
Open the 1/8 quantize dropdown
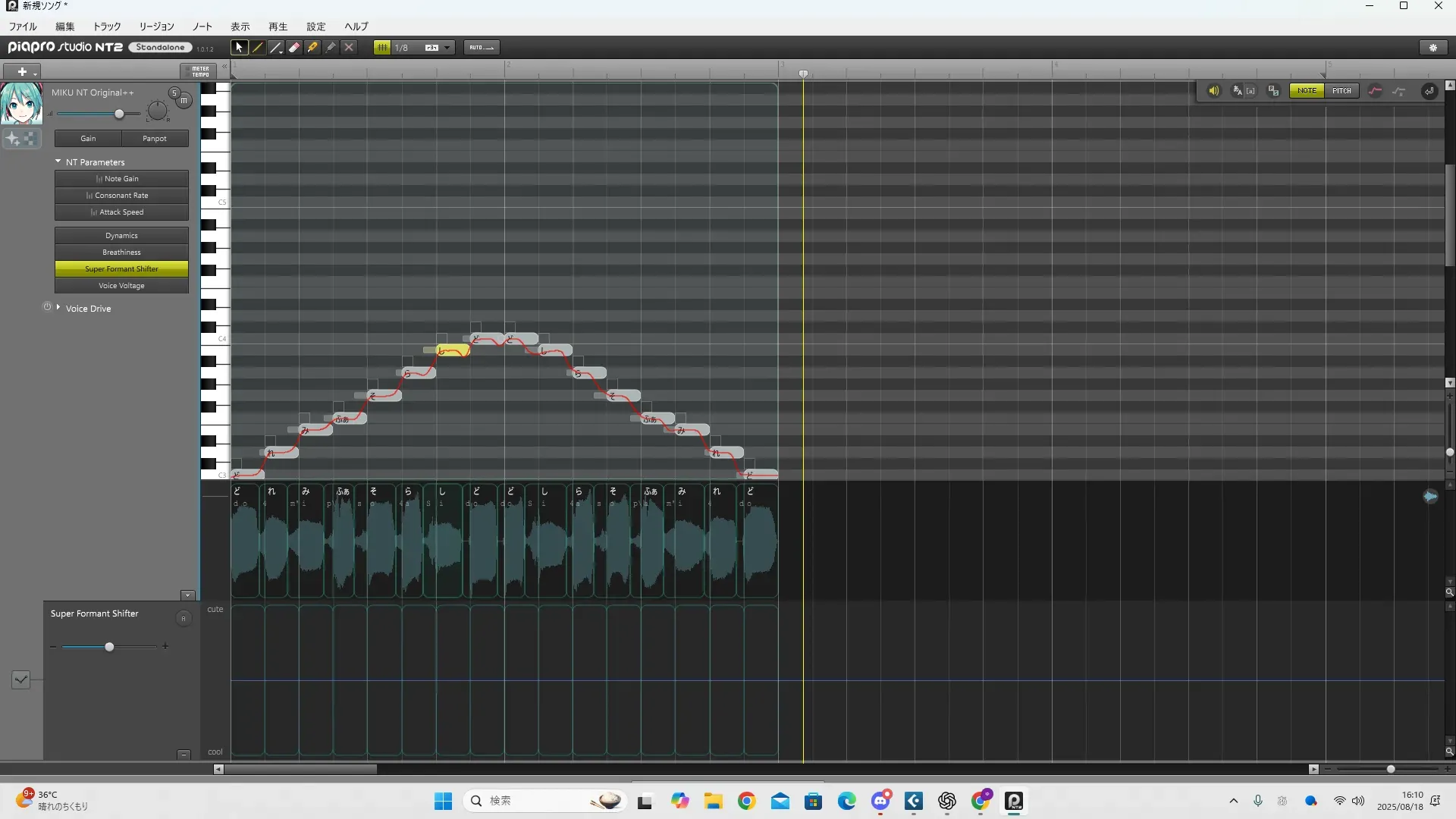(x=447, y=47)
